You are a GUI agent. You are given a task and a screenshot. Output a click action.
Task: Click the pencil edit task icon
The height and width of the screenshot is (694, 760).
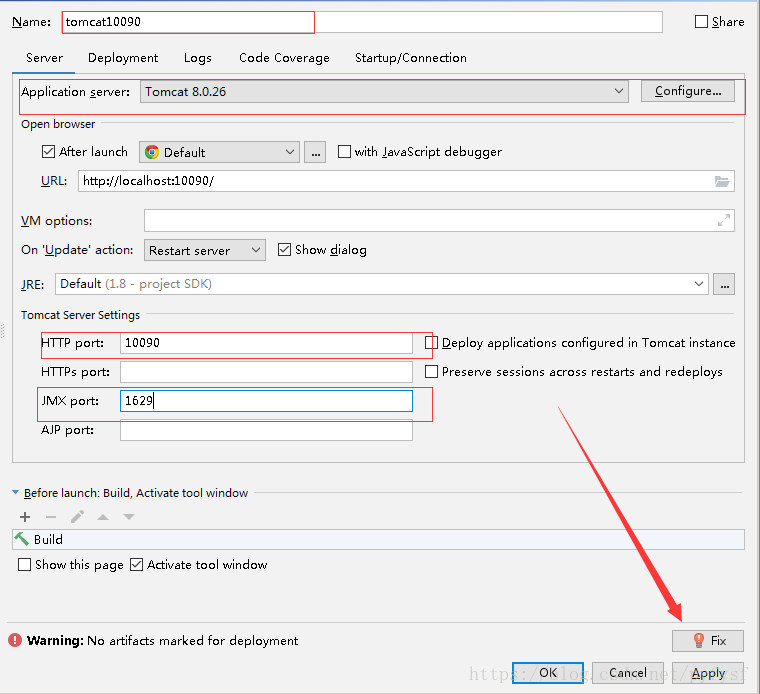pyautogui.click(x=77, y=517)
